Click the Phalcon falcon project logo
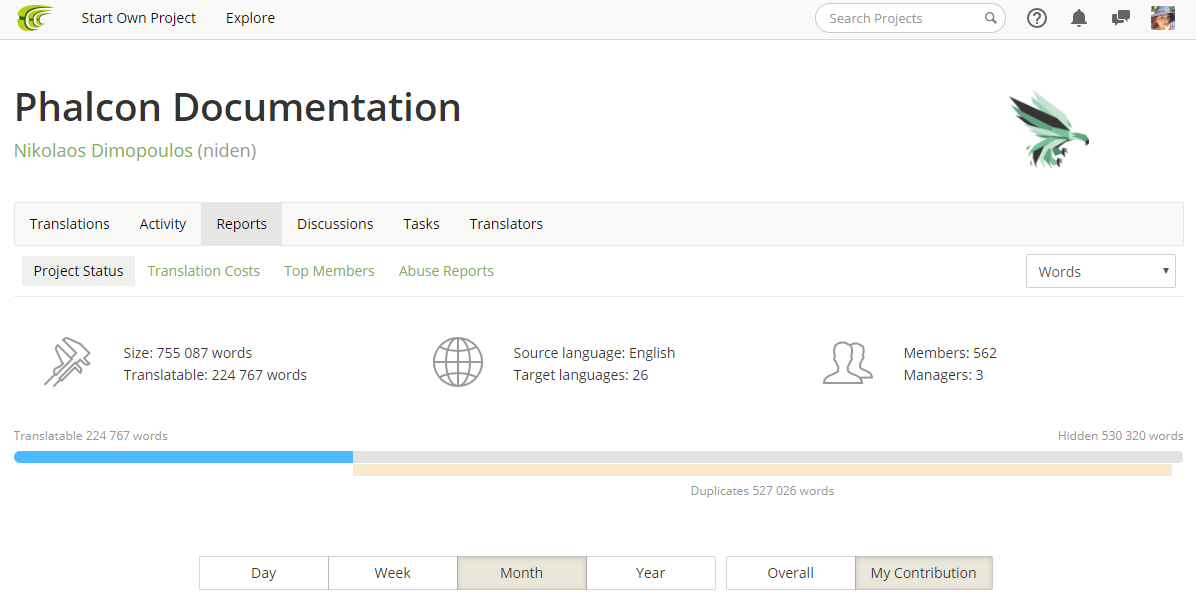Screen dimensions: 1196x601 click(1050, 130)
